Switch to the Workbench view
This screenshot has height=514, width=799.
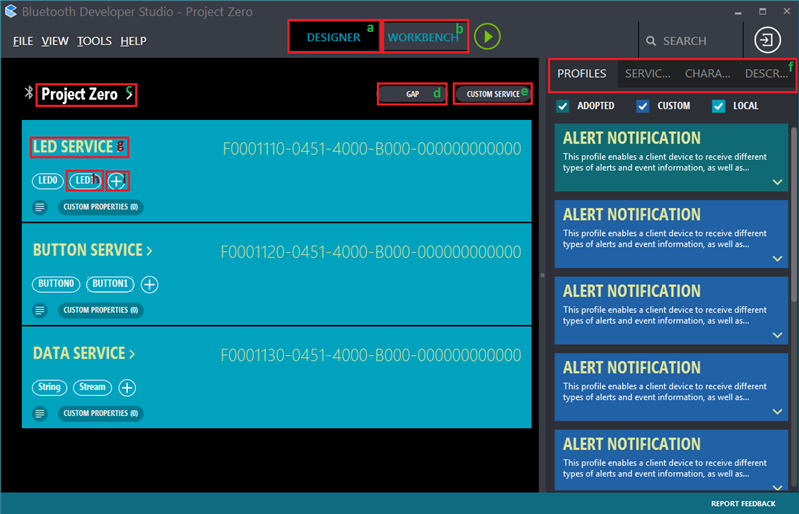pos(423,37)
